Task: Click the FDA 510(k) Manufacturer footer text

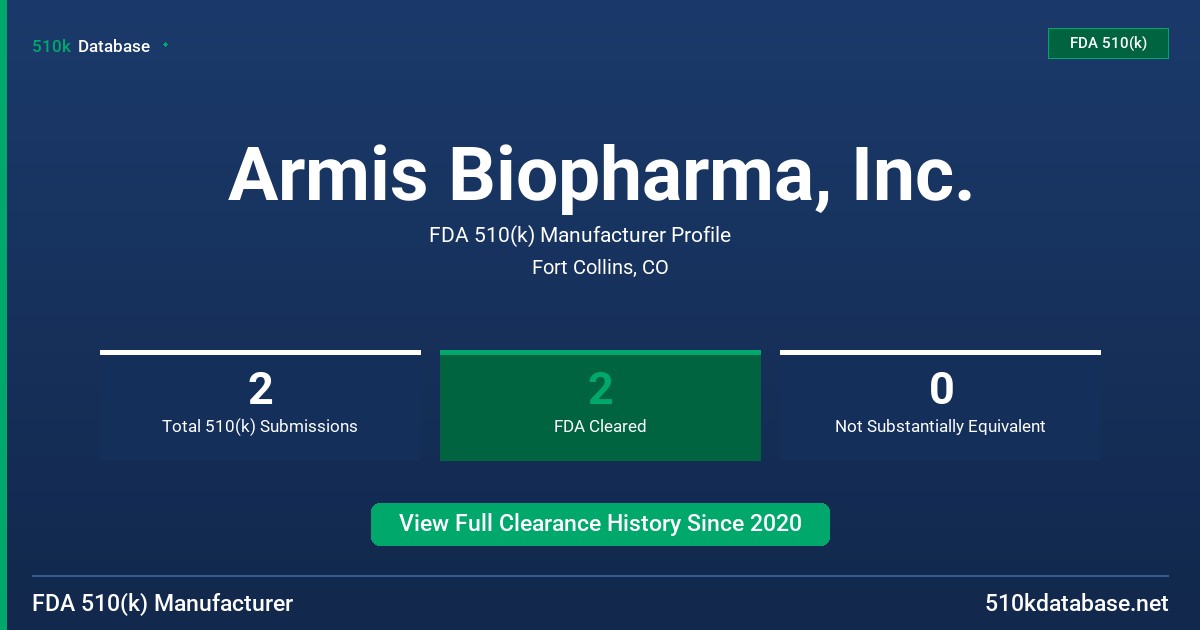Action: (163, 604)
